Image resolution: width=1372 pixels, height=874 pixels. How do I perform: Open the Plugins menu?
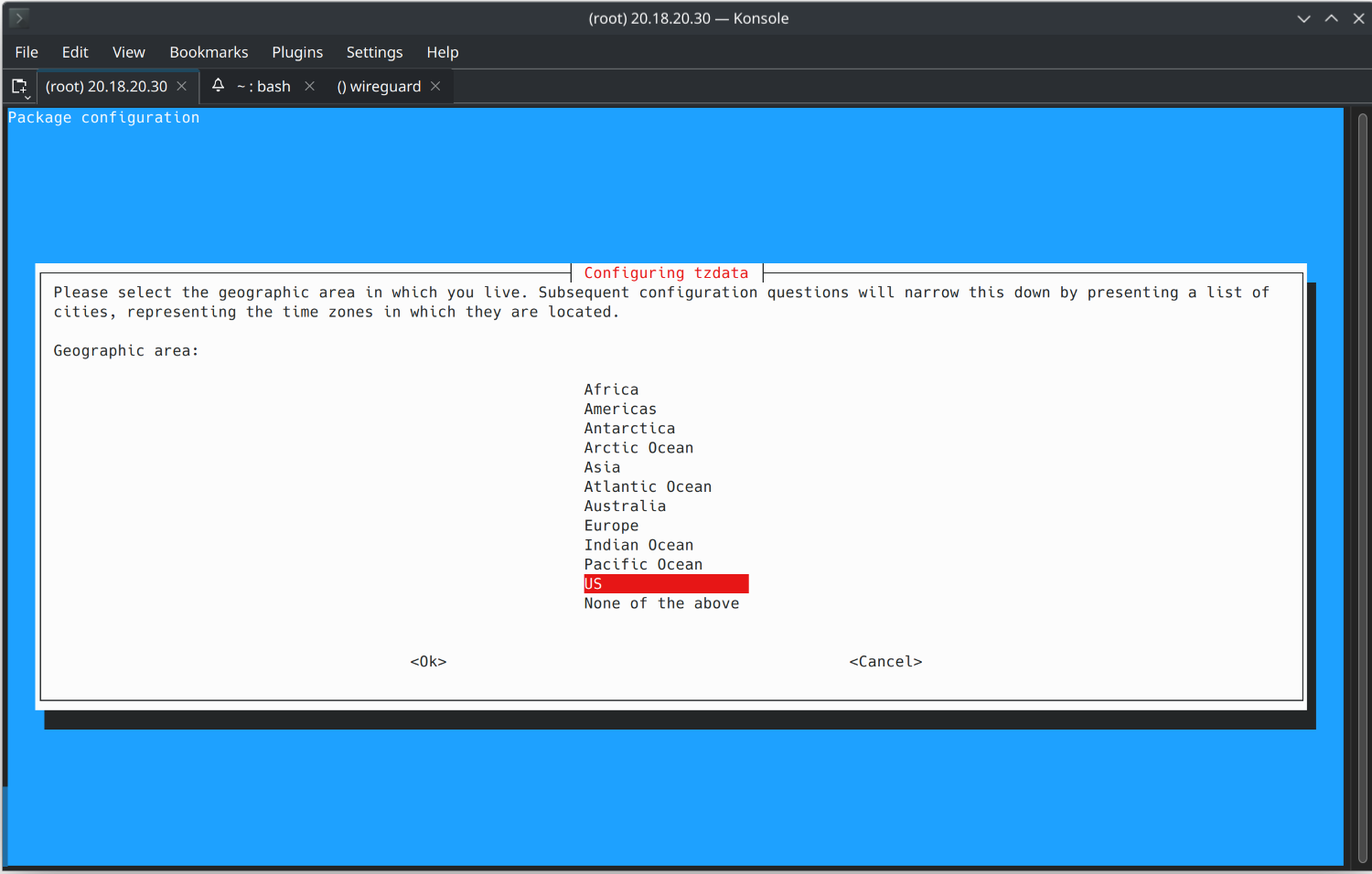(x=297, y=52)
